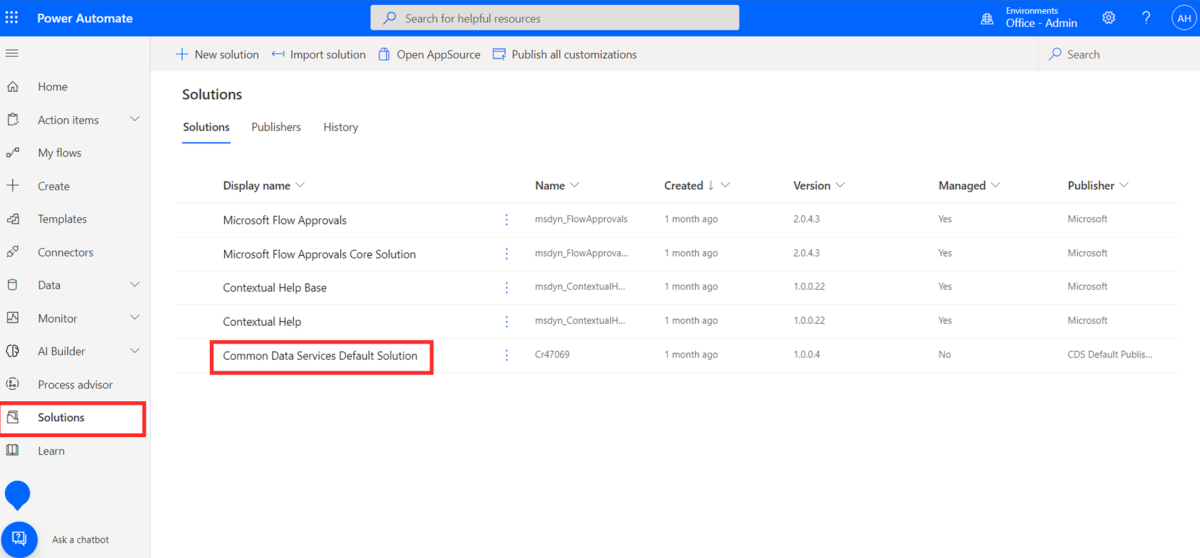Open the AH account avatar
1200x558 pixels.
click(x=1183, y=18)
